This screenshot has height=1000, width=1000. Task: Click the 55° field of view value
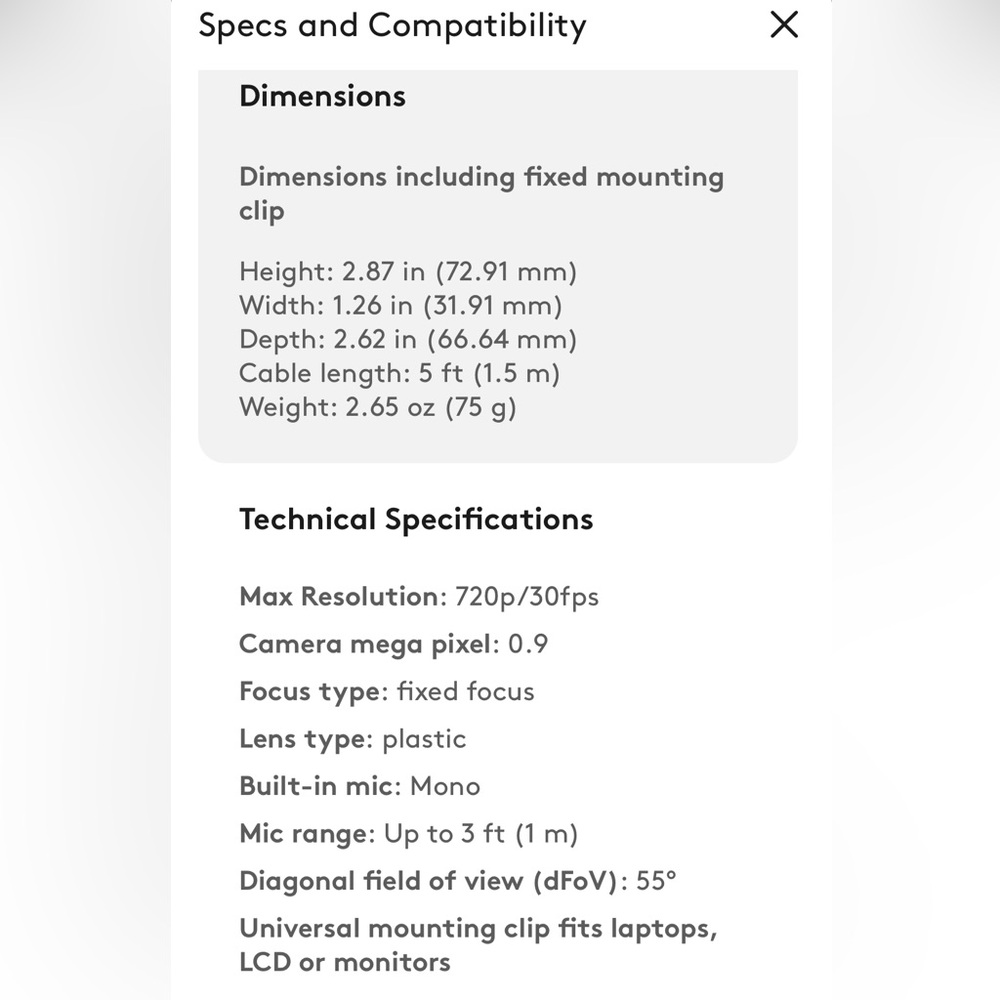(656, 881)
